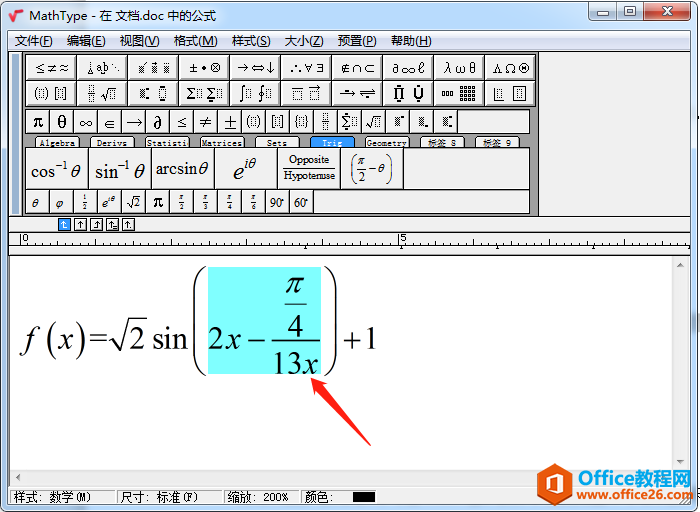
Task: Open the lowercase Greek palette (λωθ)
Action: click(x=459, y=68)
